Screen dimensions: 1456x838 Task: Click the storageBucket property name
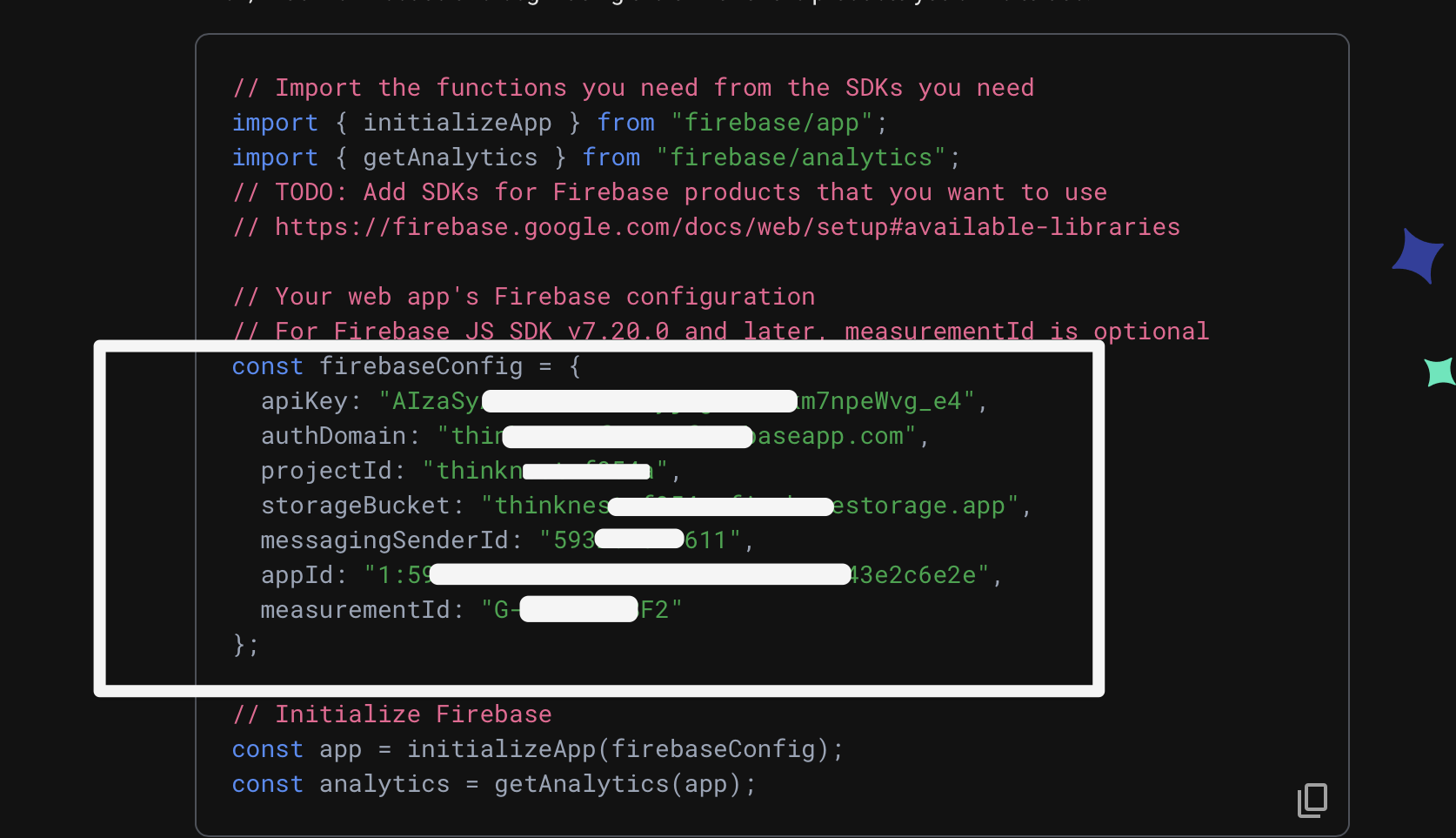[x=355, y=506]
